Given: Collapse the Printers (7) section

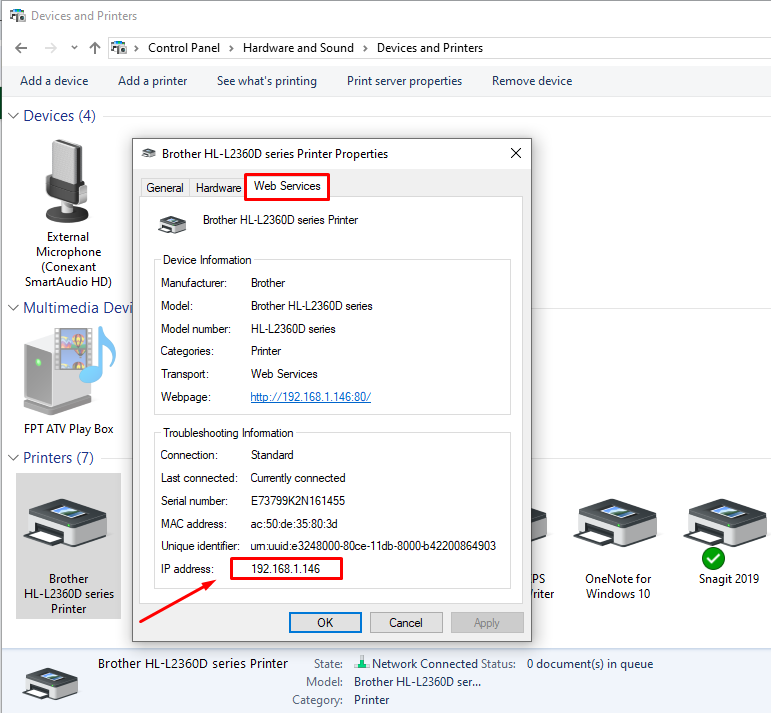Looking at the screenshot, I should 13,458.
